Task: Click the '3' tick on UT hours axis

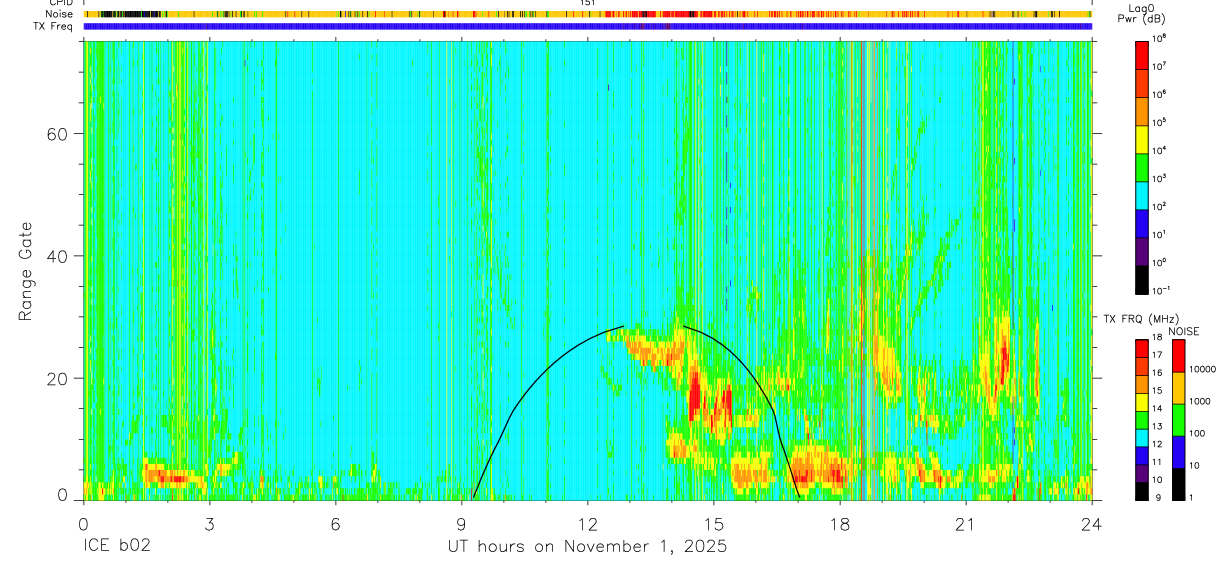Action: point(209,524)
